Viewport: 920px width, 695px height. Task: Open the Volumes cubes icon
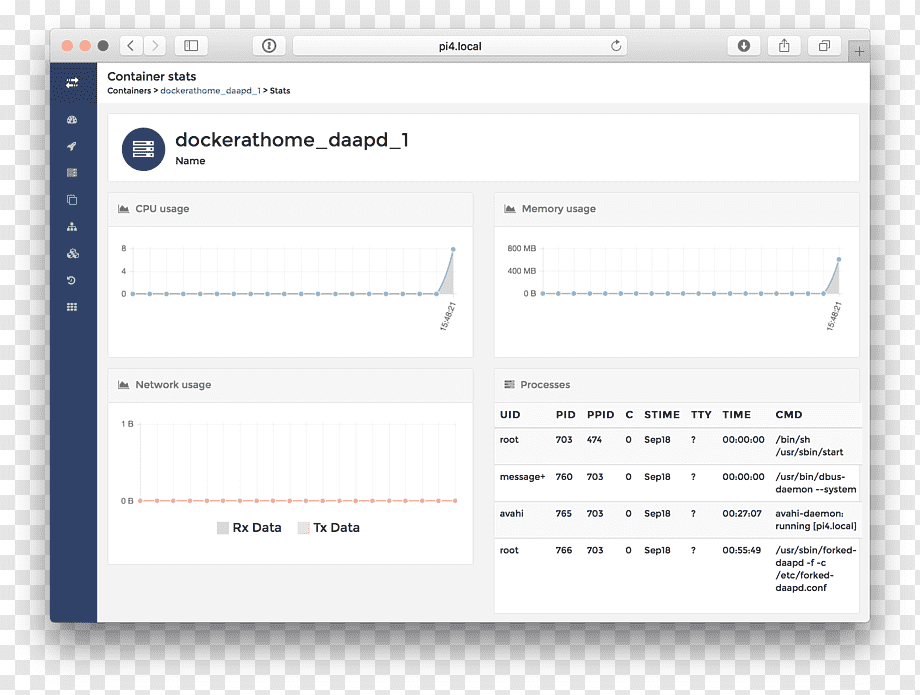coord(73,253)
